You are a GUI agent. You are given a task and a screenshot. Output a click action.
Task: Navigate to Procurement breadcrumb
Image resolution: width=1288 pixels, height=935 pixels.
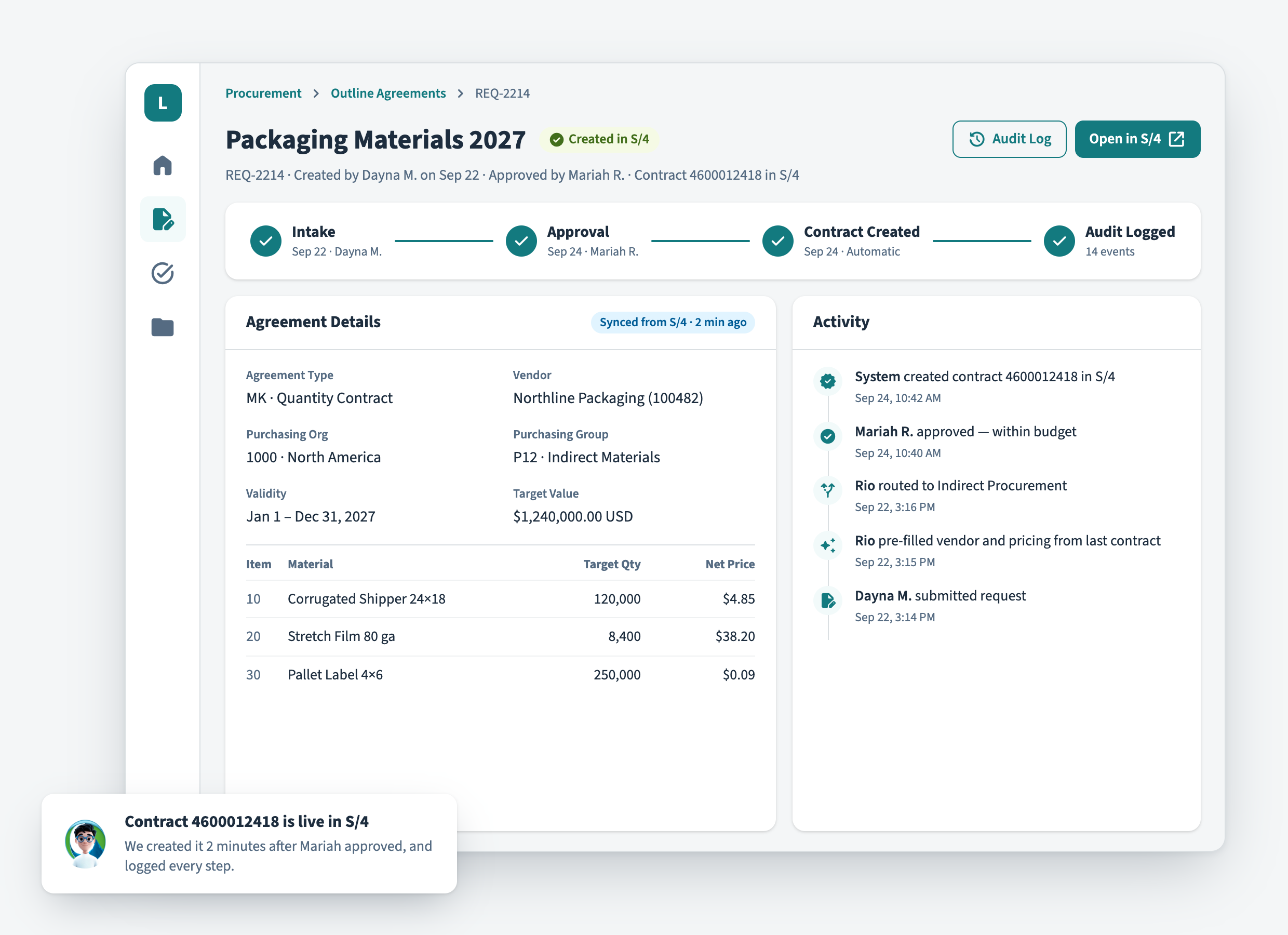[263, 93]
